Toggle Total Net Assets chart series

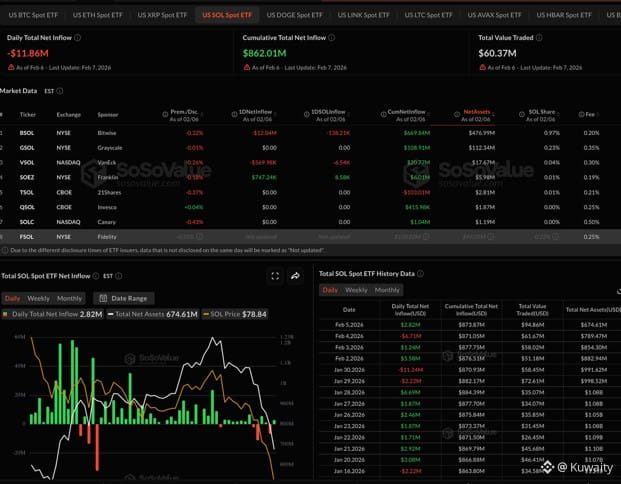coord(152,314)
